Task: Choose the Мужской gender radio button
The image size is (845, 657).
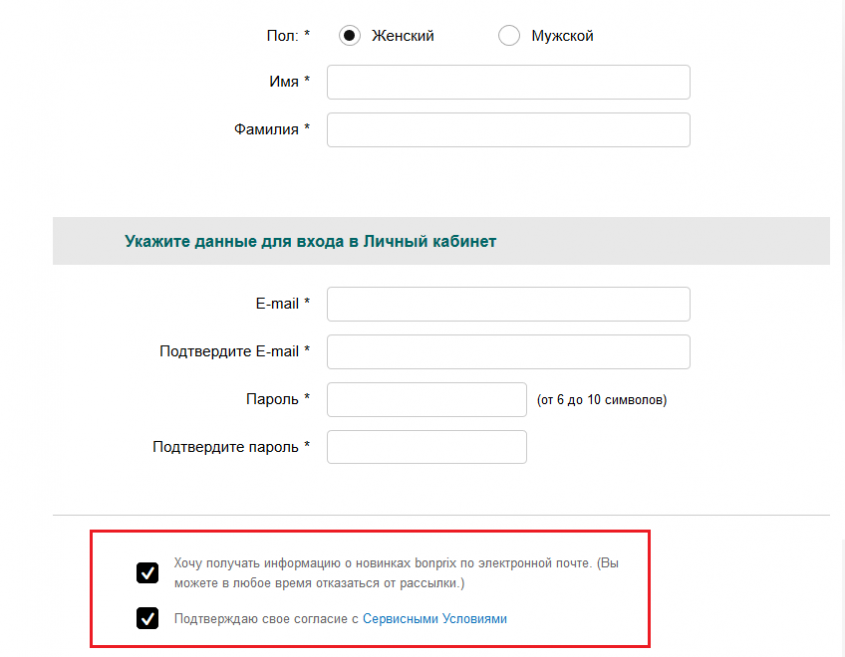Action: (x=509, y=36)
